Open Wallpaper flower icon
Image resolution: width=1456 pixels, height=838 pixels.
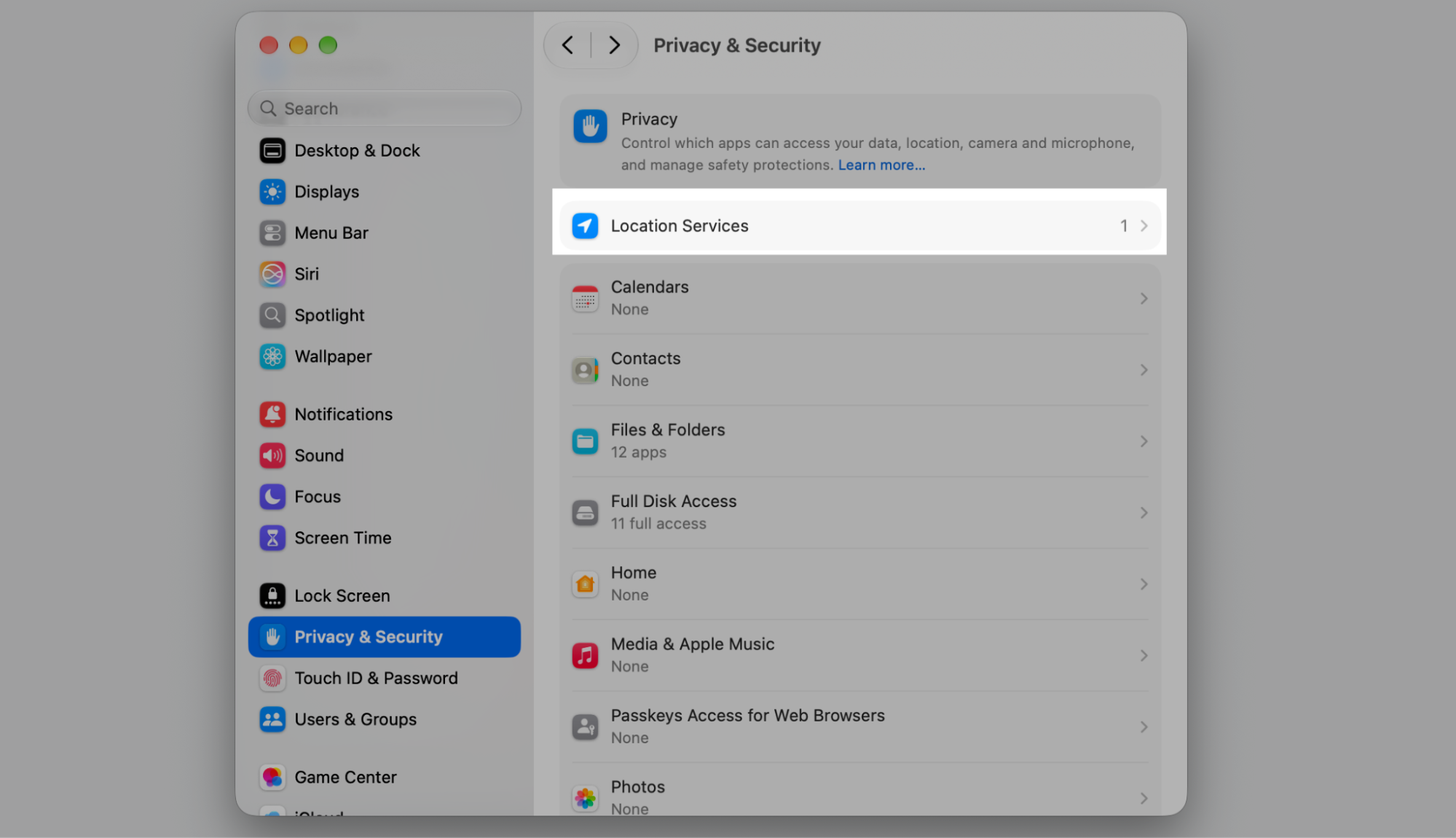pyautogui.click(x=272, y=356)
